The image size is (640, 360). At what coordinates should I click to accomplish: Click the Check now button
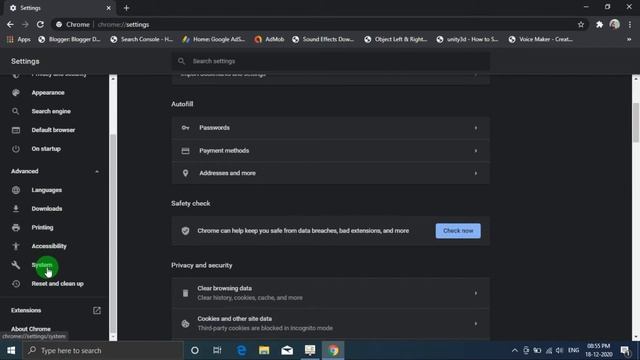[x=458, y=231]
